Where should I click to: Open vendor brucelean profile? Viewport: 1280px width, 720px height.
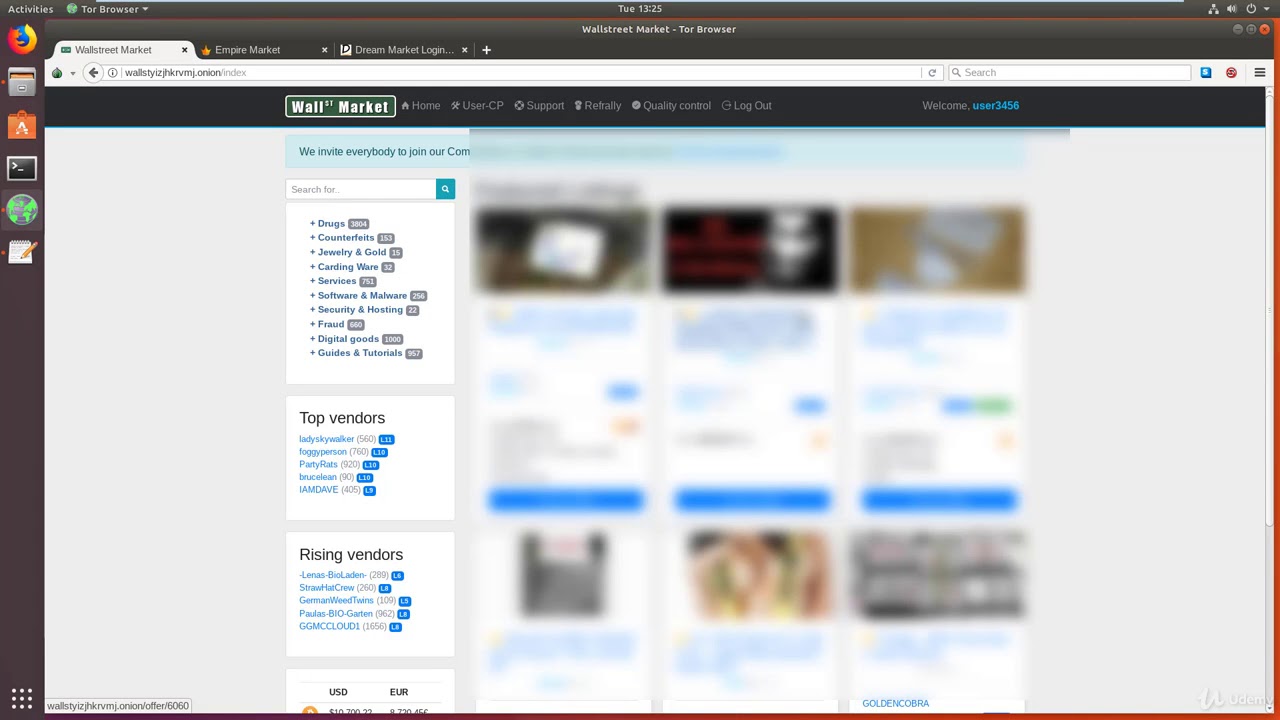318,478
